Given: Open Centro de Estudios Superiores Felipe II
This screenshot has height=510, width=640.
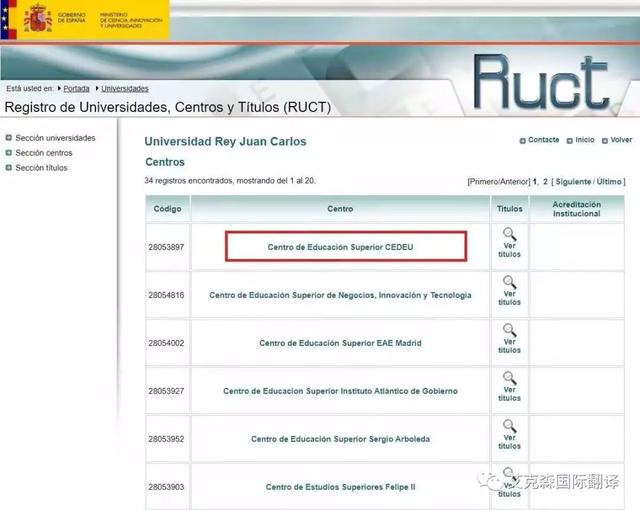Looking at the screenshot, I should 340,487.
